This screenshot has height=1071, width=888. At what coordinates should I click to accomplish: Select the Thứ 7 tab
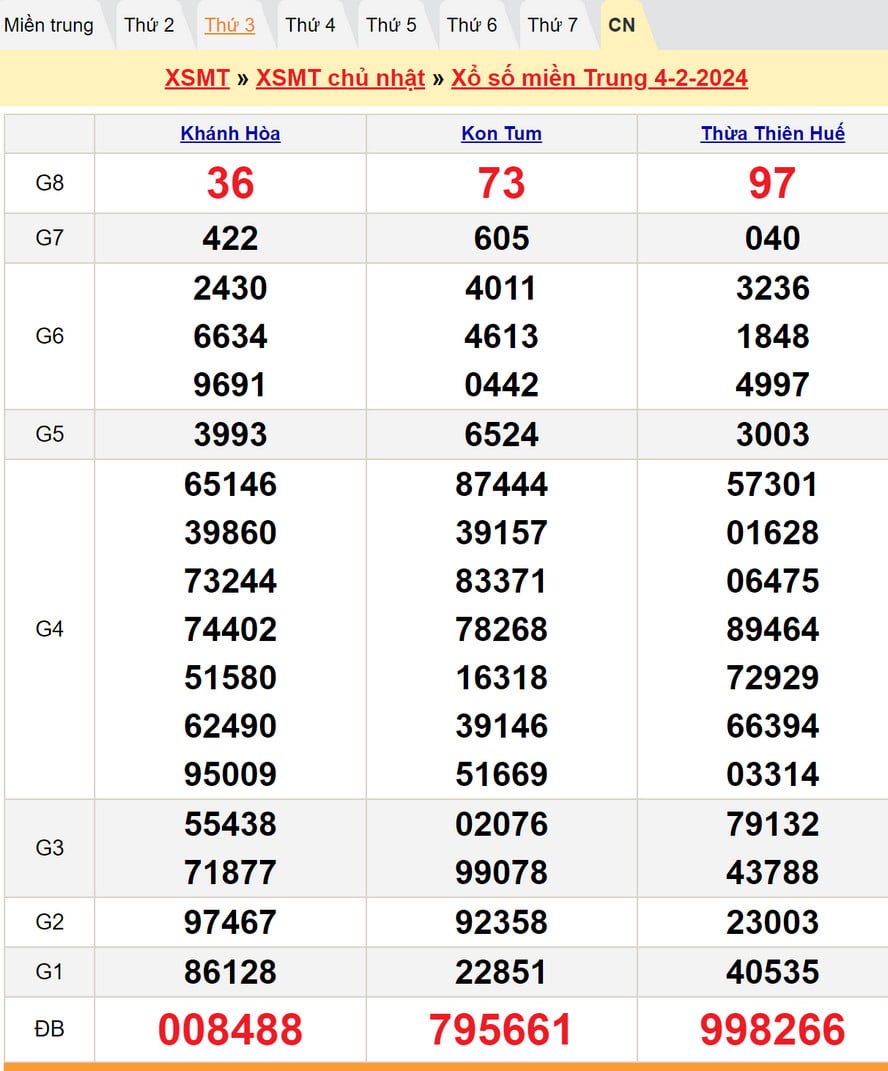pos(553,25)
